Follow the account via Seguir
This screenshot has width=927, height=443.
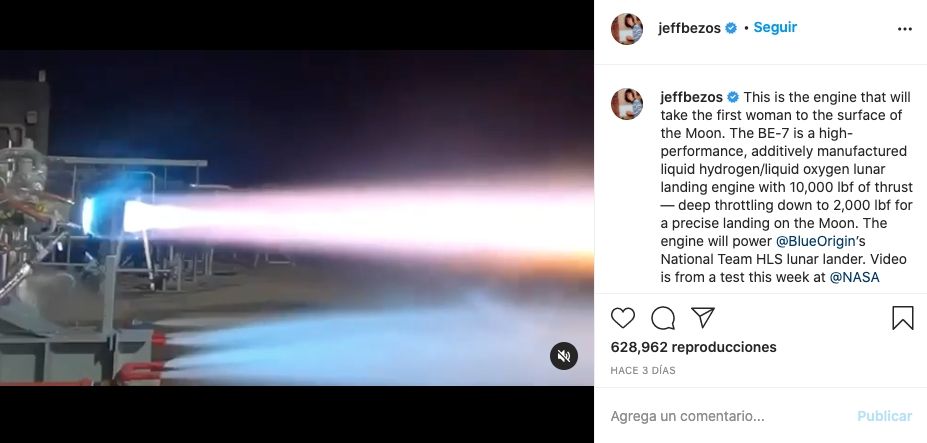[775, 28]
